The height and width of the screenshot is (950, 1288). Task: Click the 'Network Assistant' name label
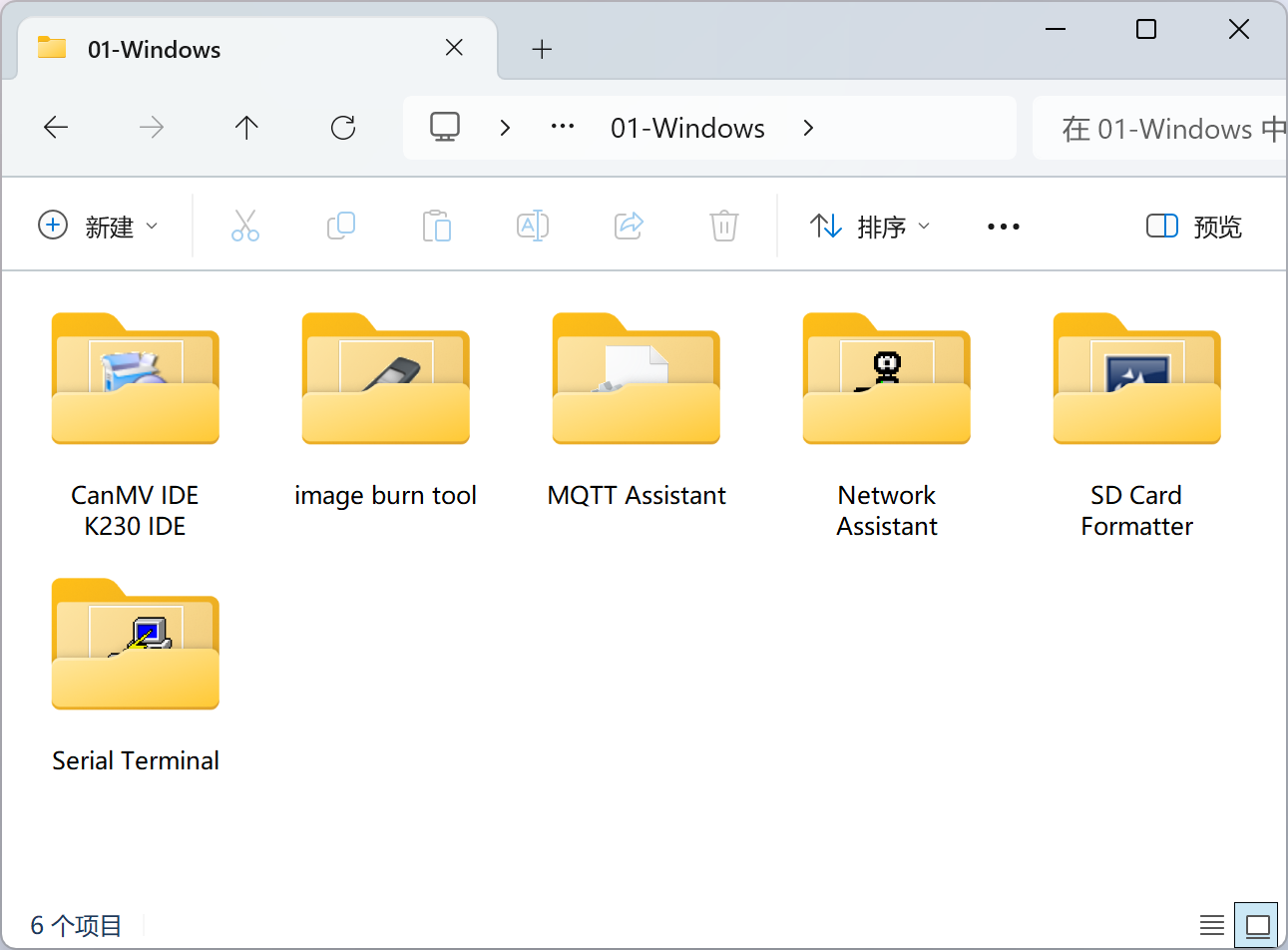pyautogui.click(x=887, y=511)
